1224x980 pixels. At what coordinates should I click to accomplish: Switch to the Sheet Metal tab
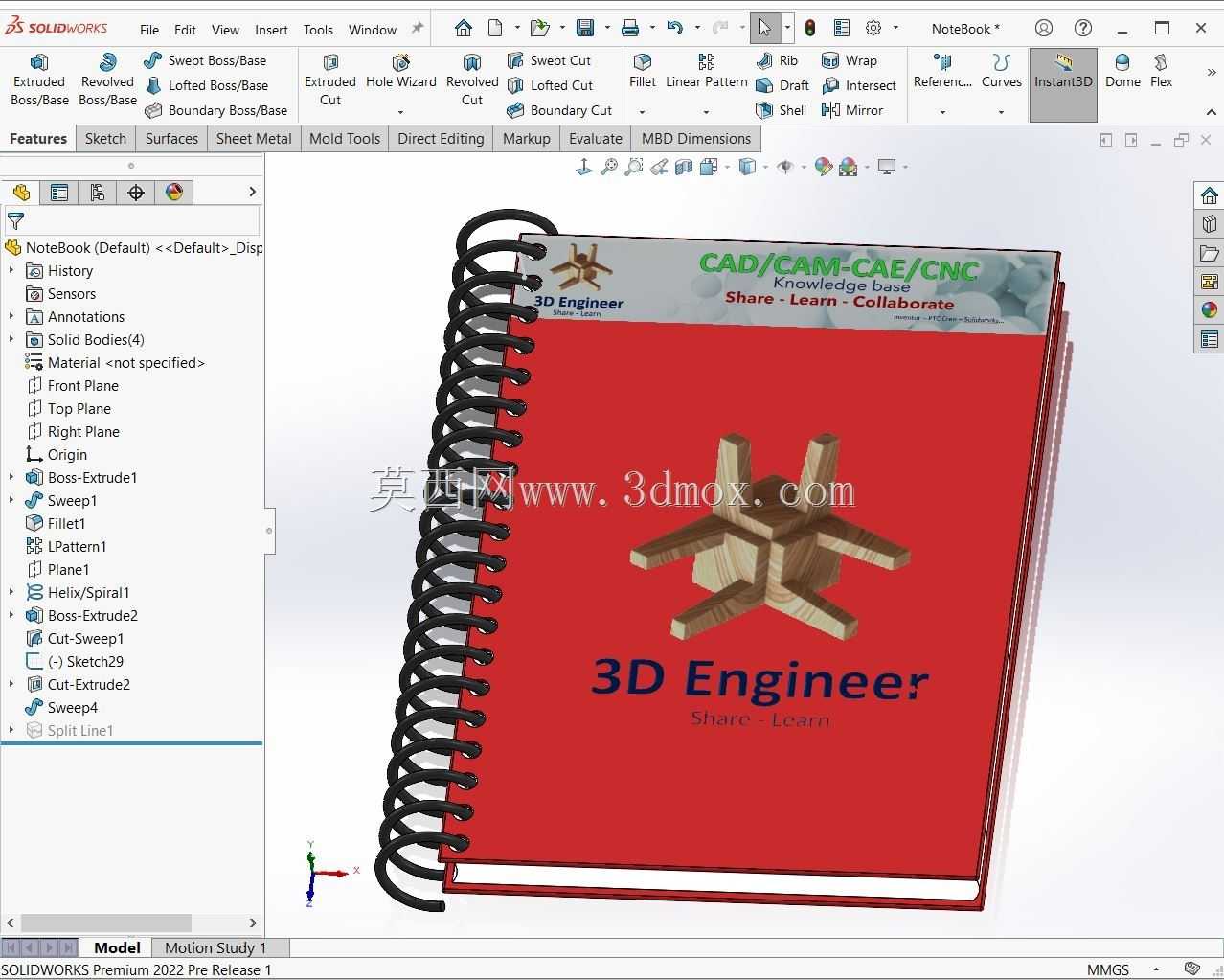[x=254, y=139]
